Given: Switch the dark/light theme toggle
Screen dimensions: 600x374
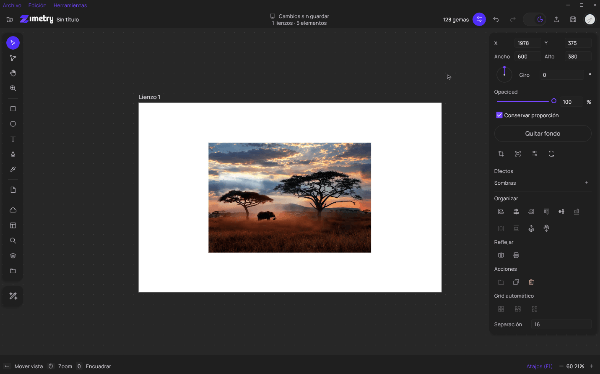Looking at the screenshot, I should [x=535, y=19].
